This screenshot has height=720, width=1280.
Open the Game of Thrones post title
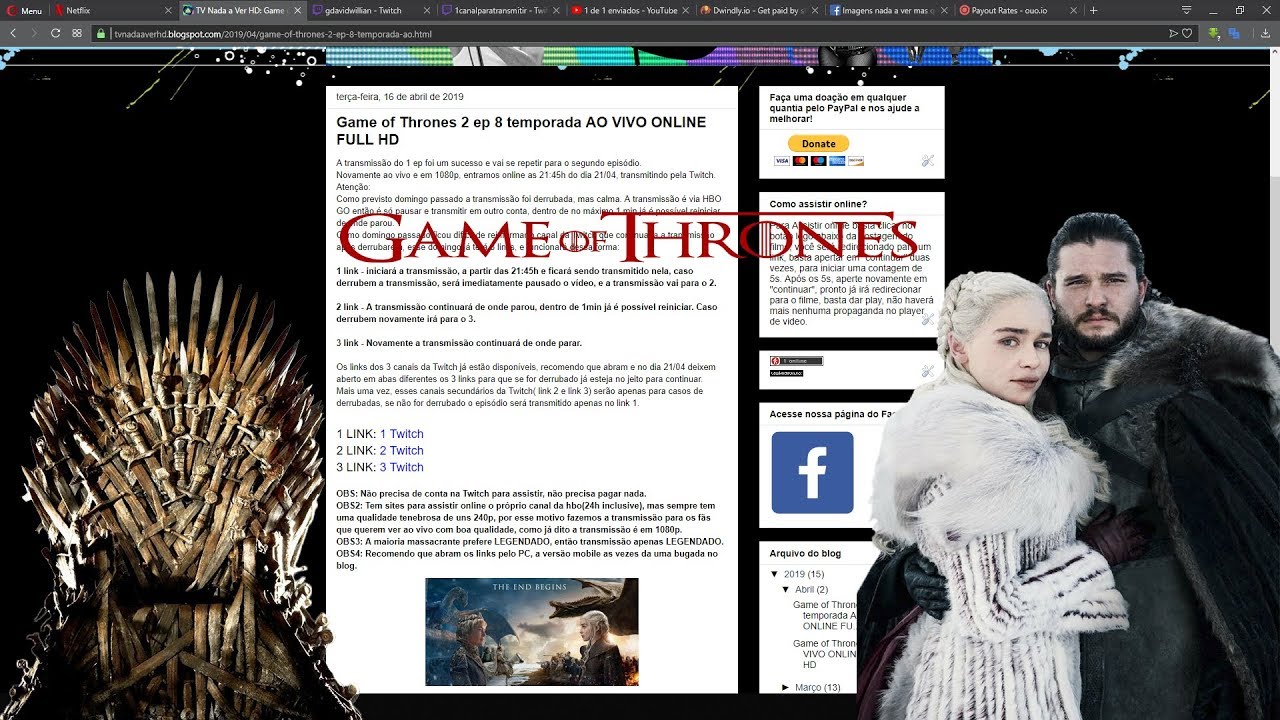[521, 131]
